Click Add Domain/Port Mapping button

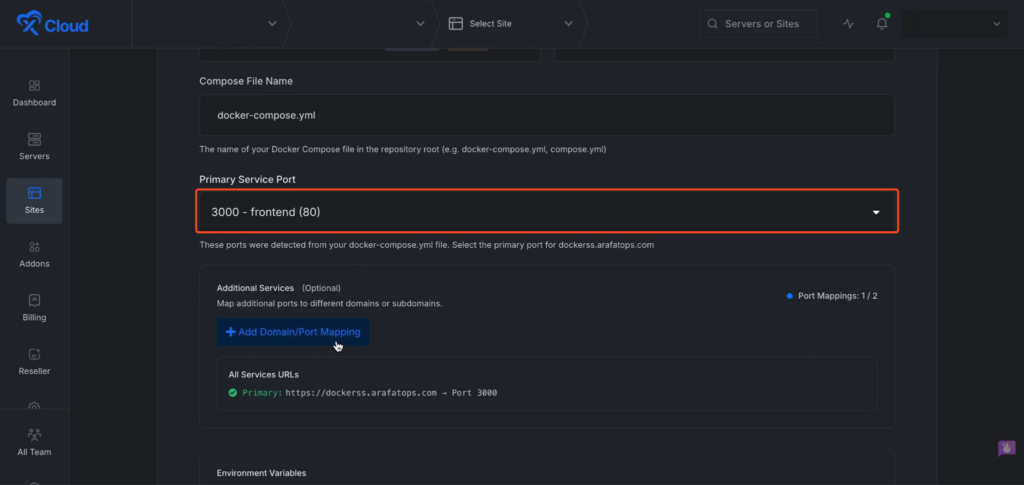tap(293, 332)
